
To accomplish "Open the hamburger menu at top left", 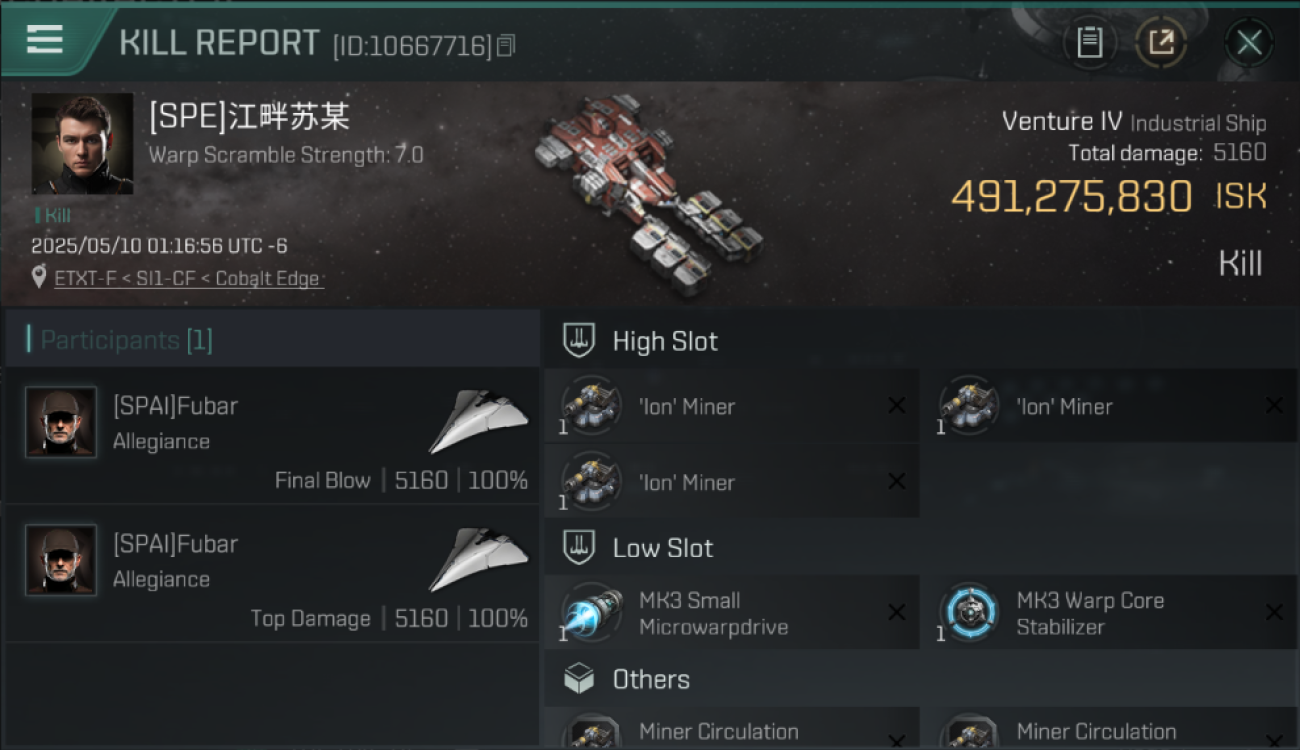I will [45, 40].
